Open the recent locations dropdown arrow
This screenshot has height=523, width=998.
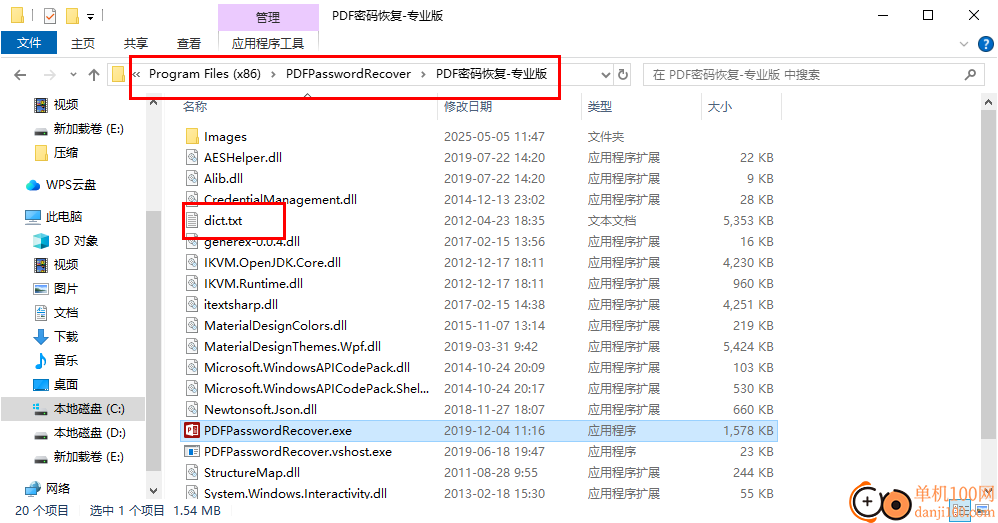click(73, 75)
